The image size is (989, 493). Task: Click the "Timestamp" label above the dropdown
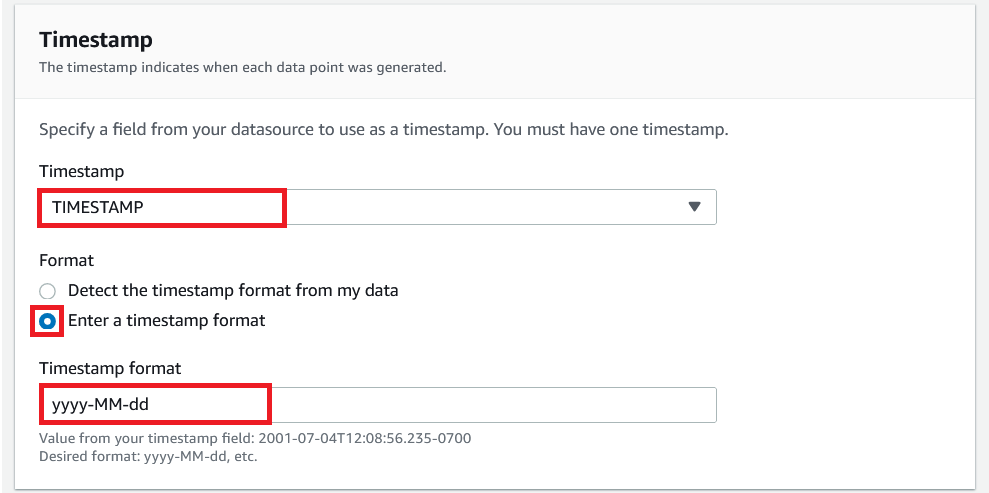point(81,172)
